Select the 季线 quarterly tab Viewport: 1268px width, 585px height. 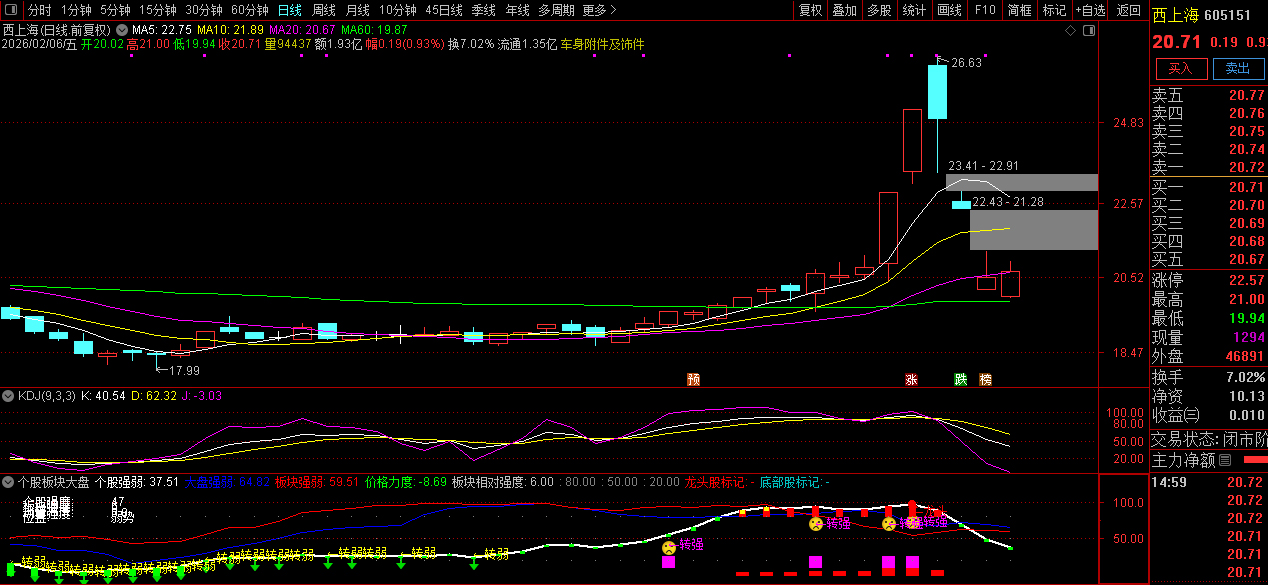coord(484,10)
